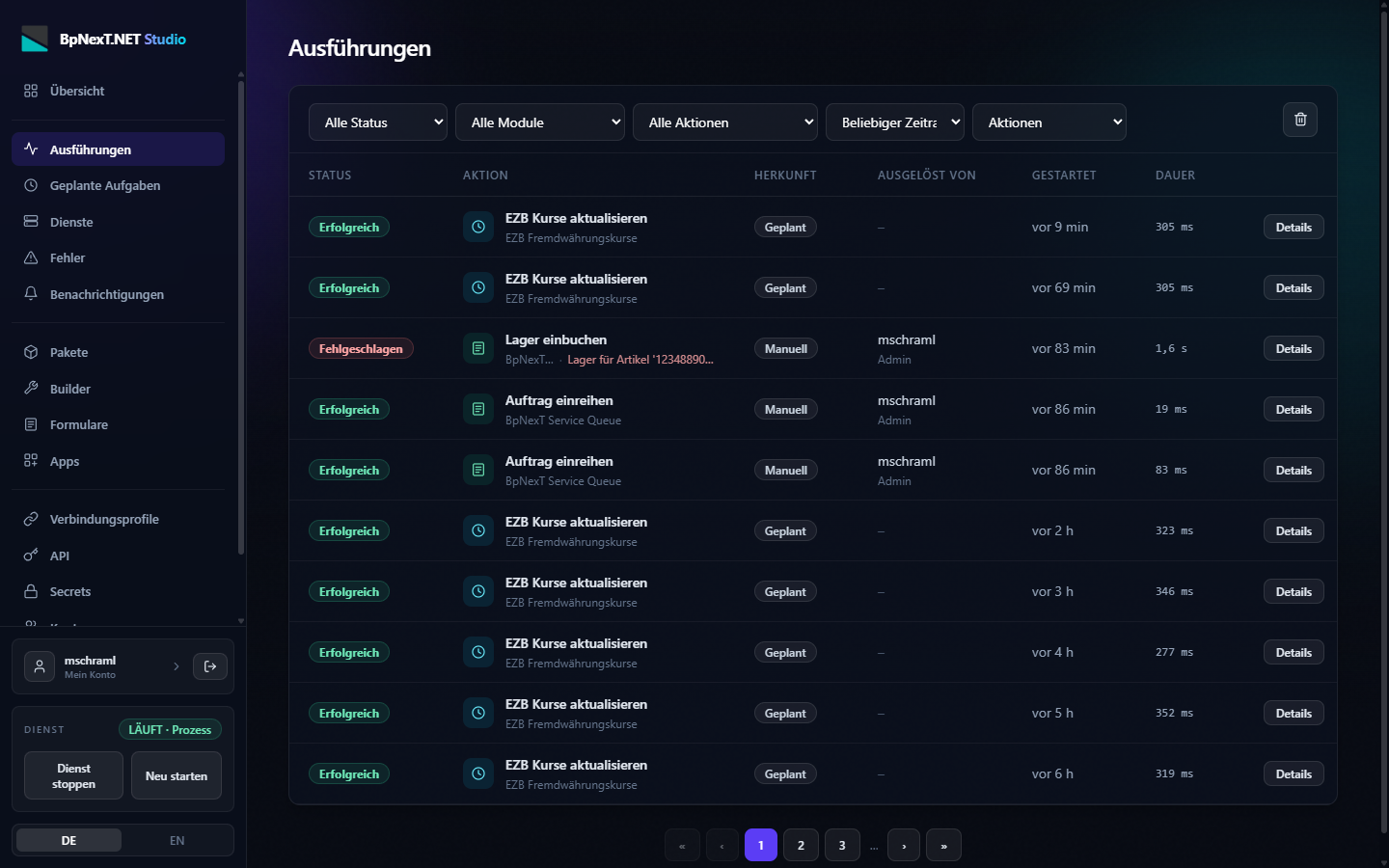Click the Pakete box icon
Image resolution: width=1389 pixels, height=868 pixels.
[x=31, y=352]
